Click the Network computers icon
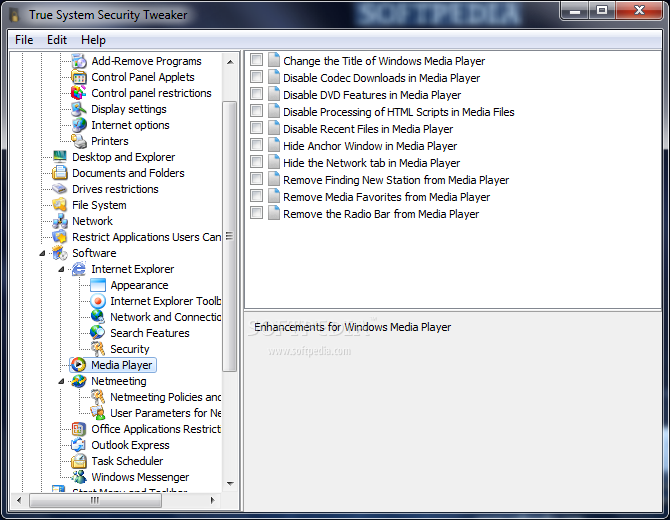The height and width of the screenshot is (520, 670). (60, 221)
